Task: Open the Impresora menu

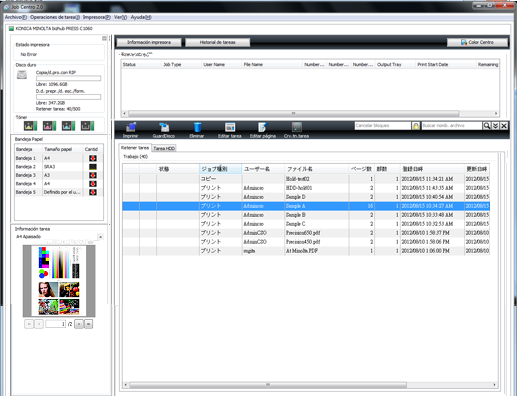Action: click(x=97, y=17)
